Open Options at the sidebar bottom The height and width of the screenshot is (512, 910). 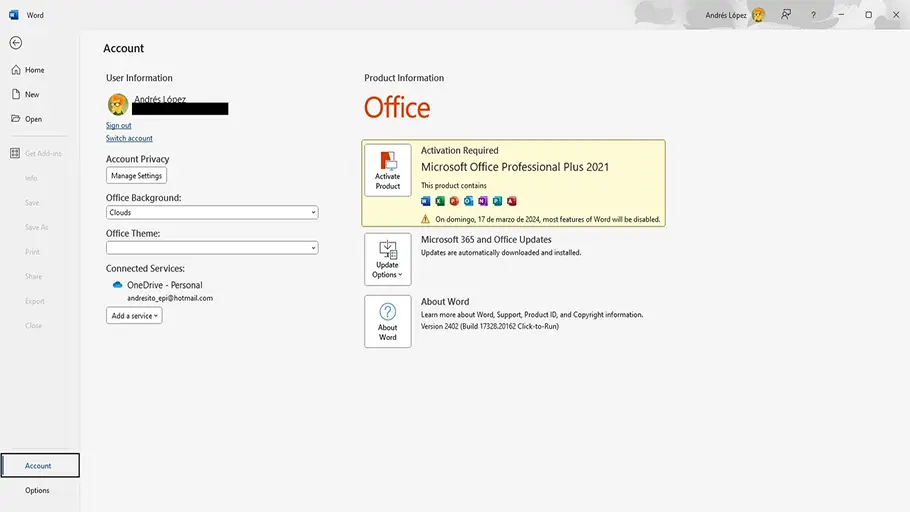(37, 490)
